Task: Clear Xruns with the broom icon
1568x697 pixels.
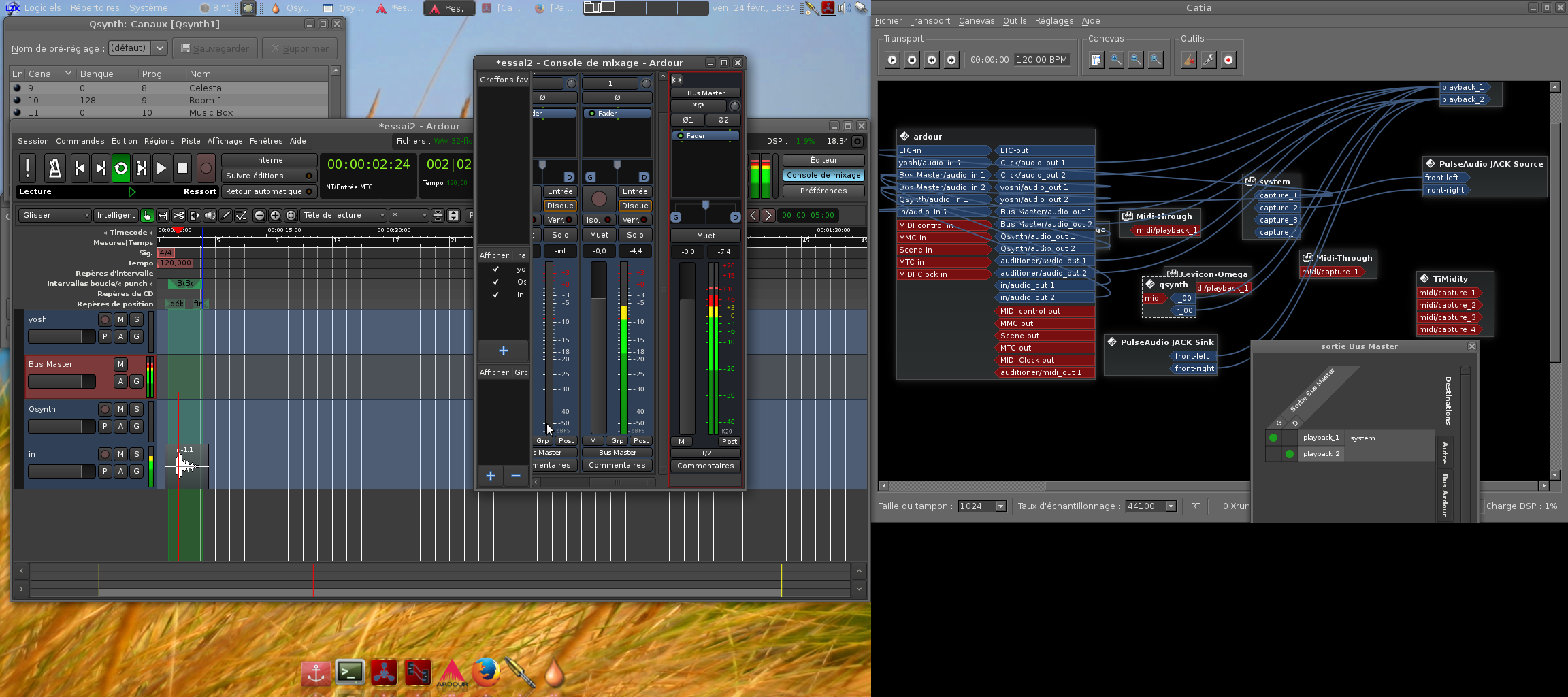Action: point(1189,60)
